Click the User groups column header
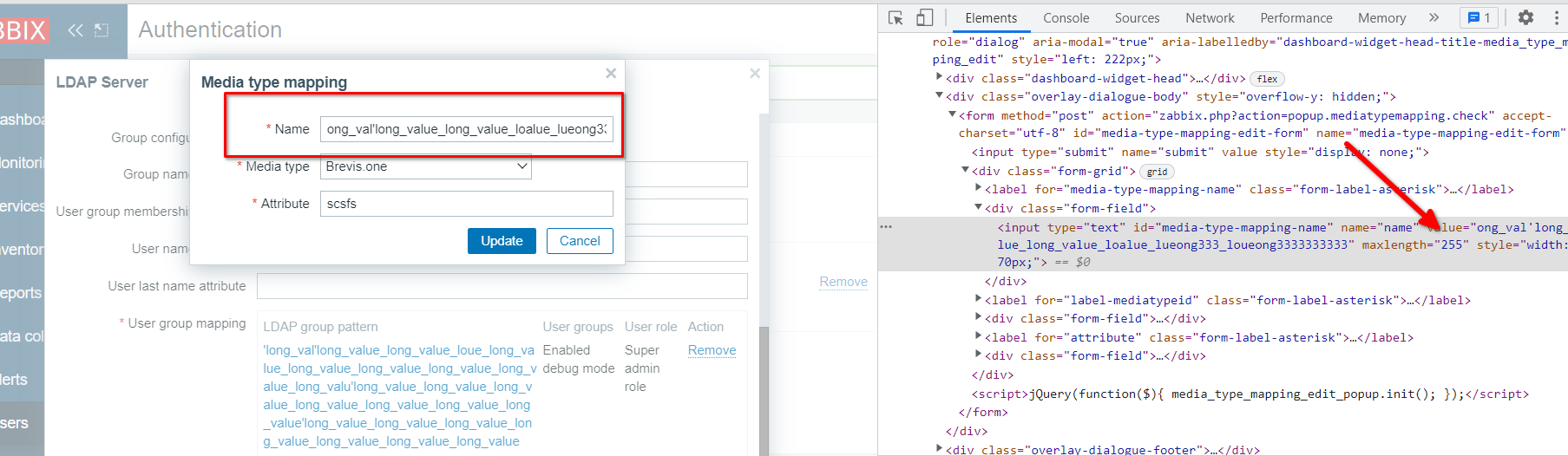Viewport: 1568px width, 456px height. click(x=578, y=327)
